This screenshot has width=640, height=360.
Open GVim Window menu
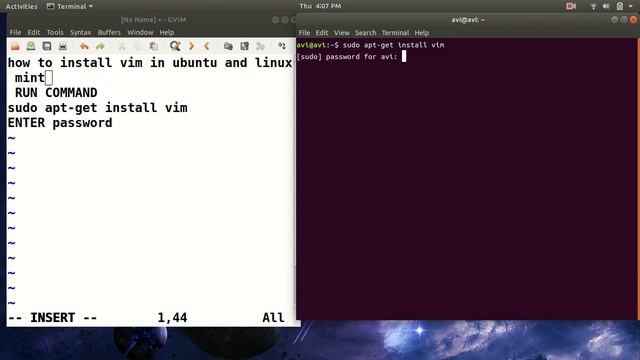tap(140, 32)
